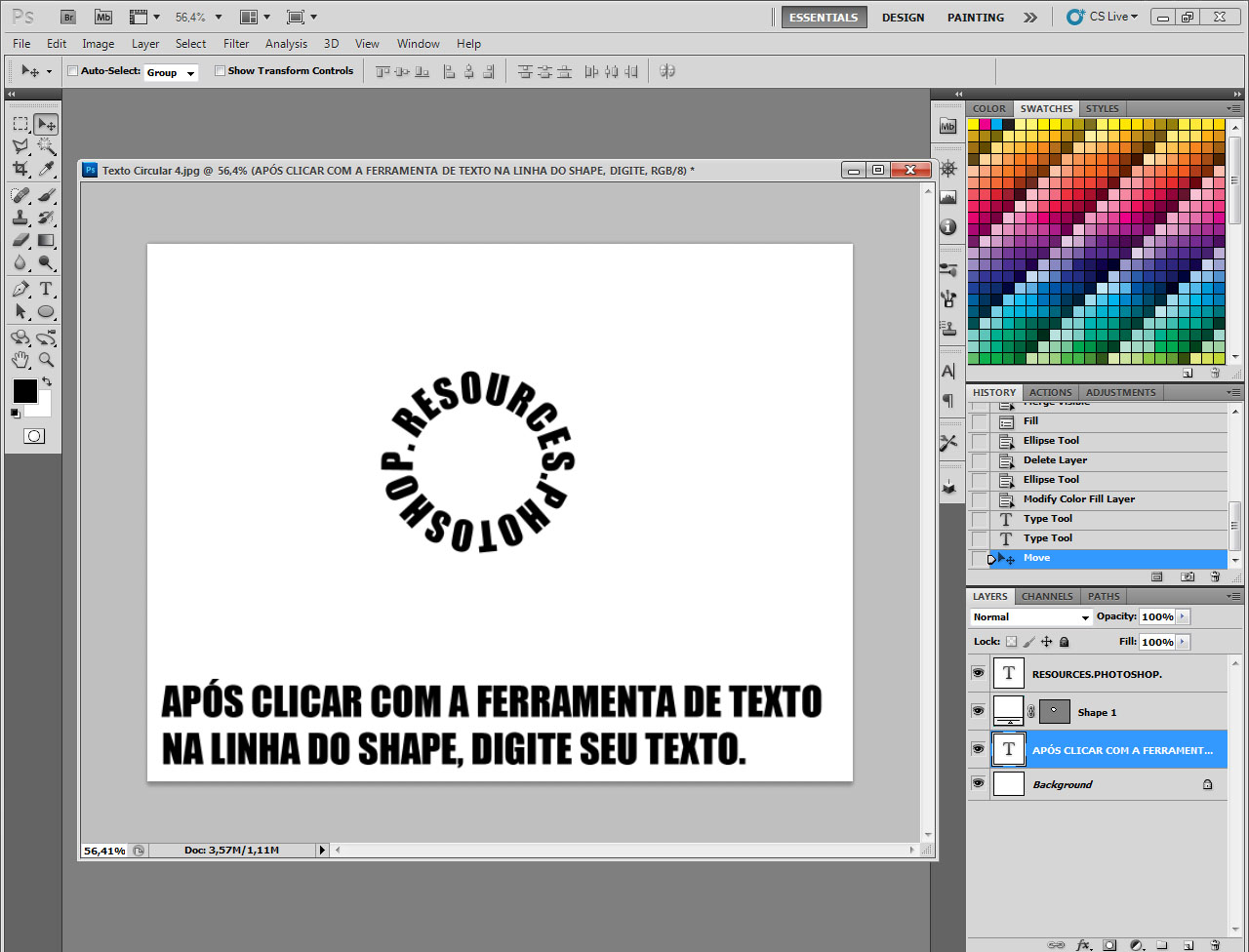Select the Horizontal Type tool in toolbox
This screenshot has width=1249, height=952.
click(x=46, y=289)
